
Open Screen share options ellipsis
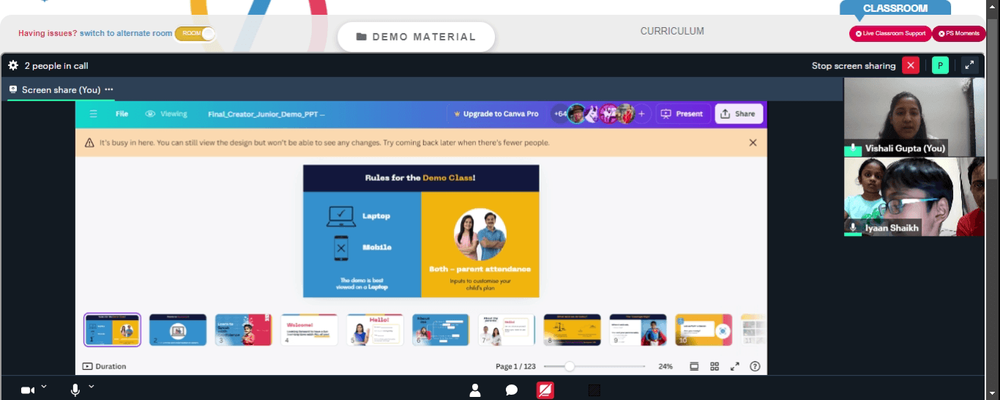tap(109, 89)
